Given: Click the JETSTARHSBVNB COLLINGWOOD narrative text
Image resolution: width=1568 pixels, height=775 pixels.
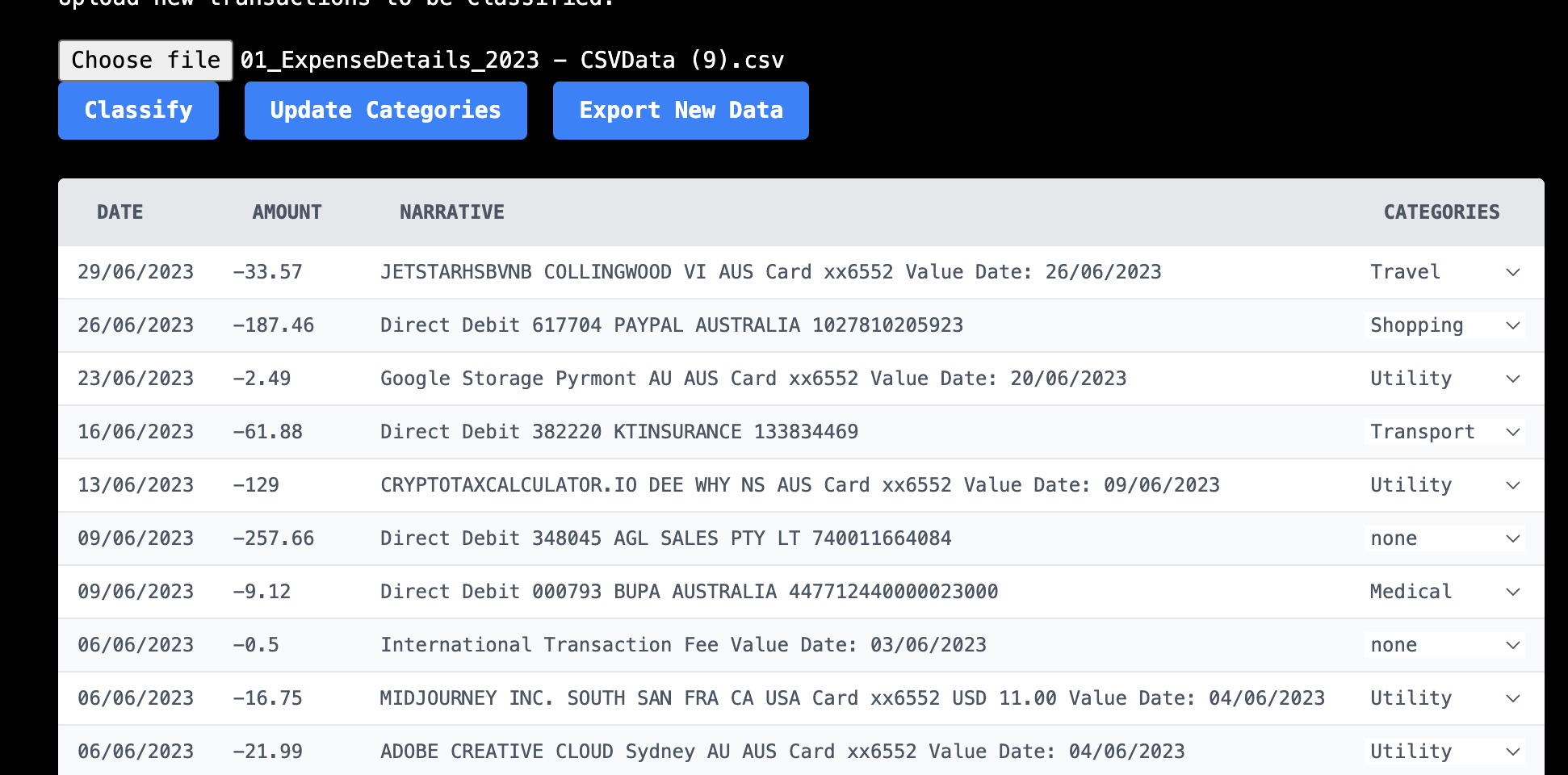Looking at the screenshot, I should pyautogui.click(x=771, y=272).
